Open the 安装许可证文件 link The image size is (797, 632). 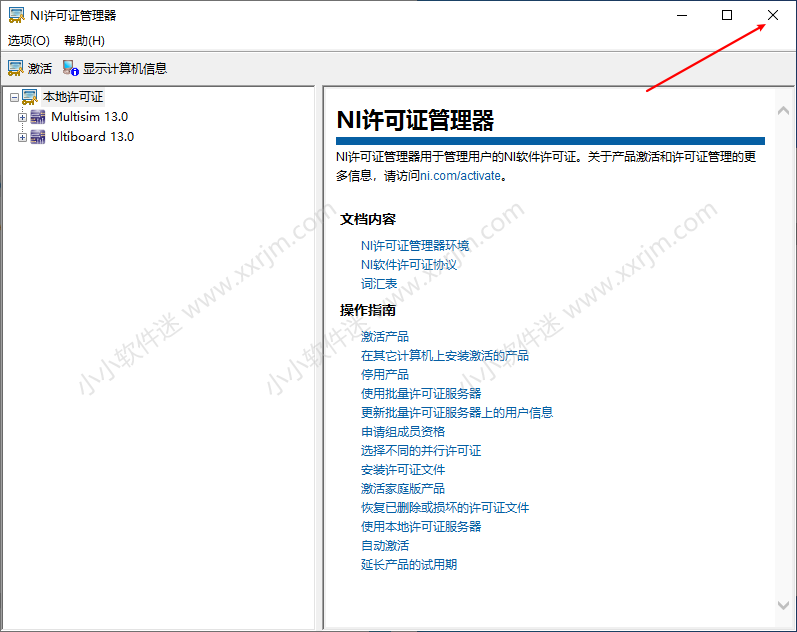pyautogui.click(x=403, y=470)
